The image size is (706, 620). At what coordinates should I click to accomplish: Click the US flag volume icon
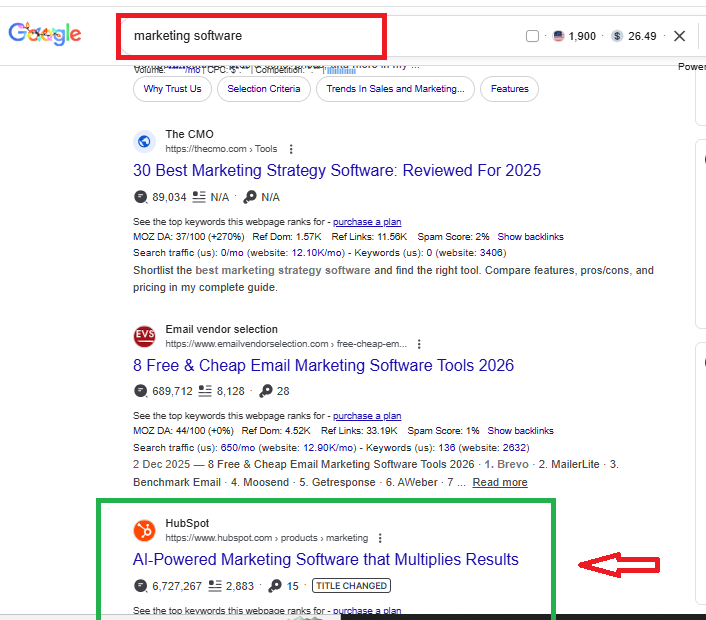[558, 36]
